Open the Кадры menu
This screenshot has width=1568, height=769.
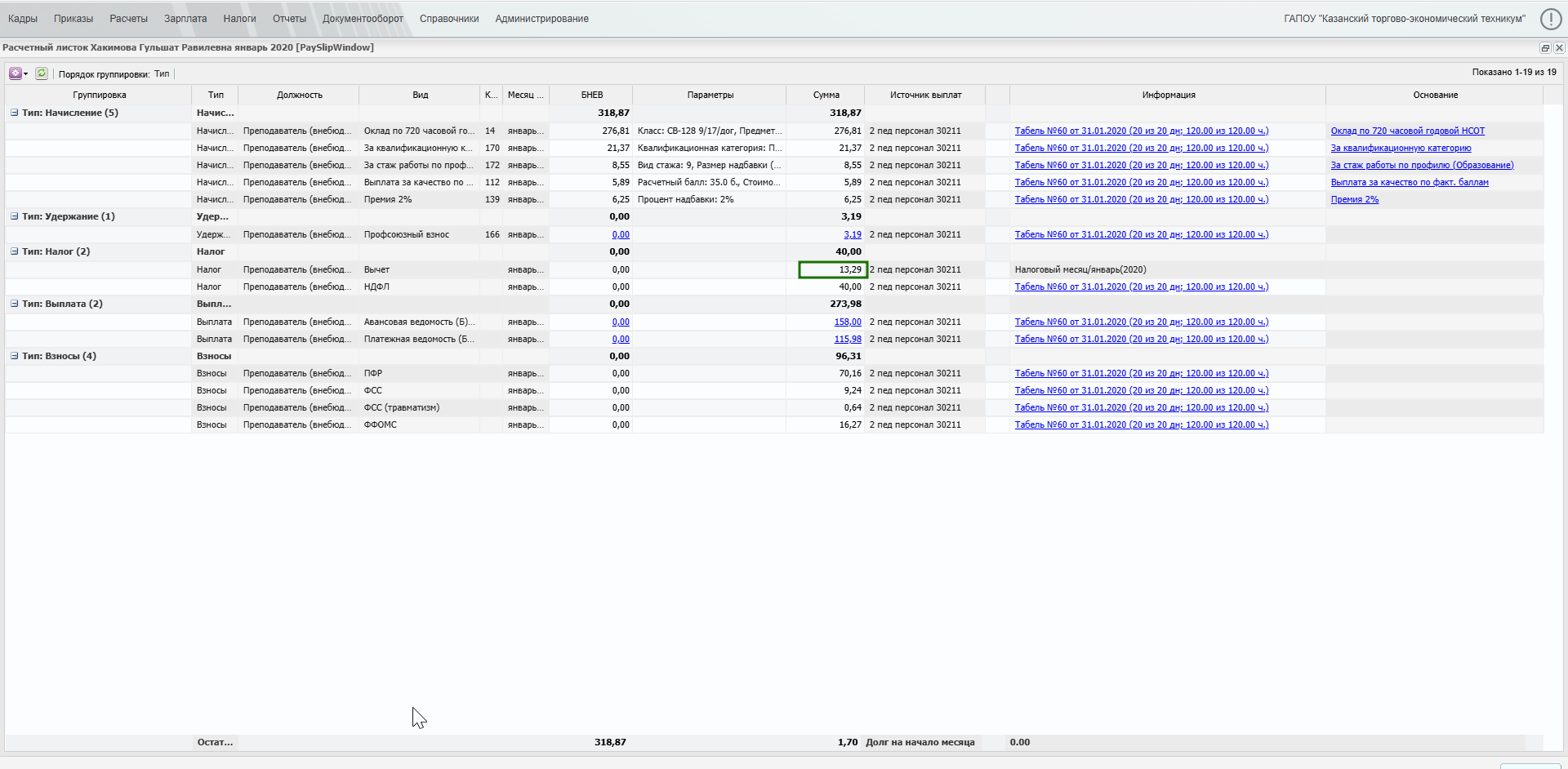(x=23, y=19)
